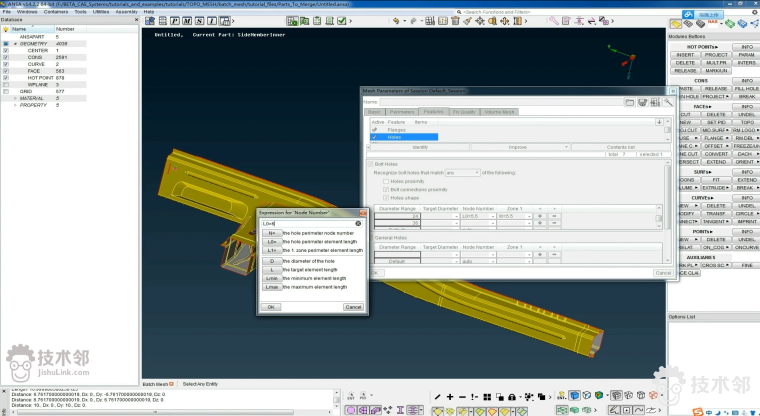Toggle the Holes shape checkbox
Viewport: 760px width, 416px height.
(385, 196)
